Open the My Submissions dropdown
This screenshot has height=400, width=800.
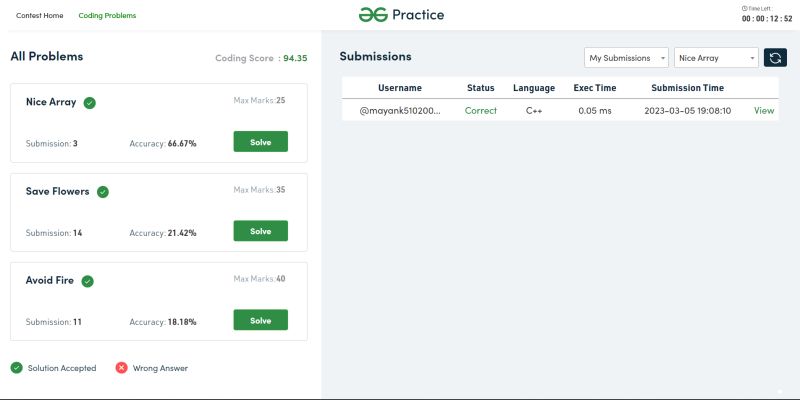pos(626,58)
